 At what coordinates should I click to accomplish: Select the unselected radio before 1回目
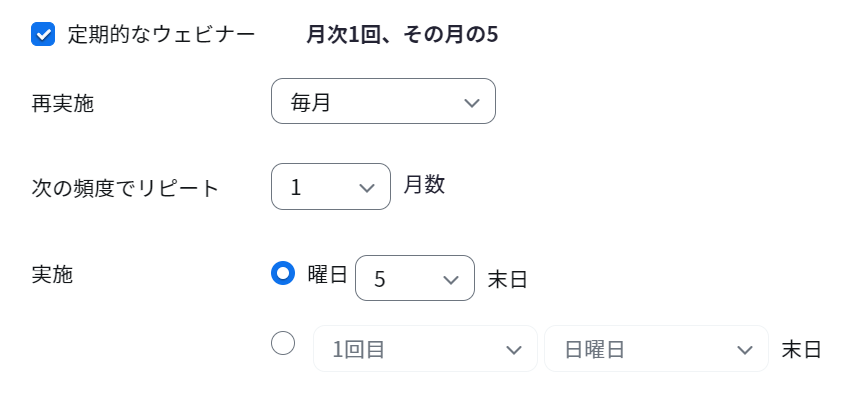click(x=283, y=343)
